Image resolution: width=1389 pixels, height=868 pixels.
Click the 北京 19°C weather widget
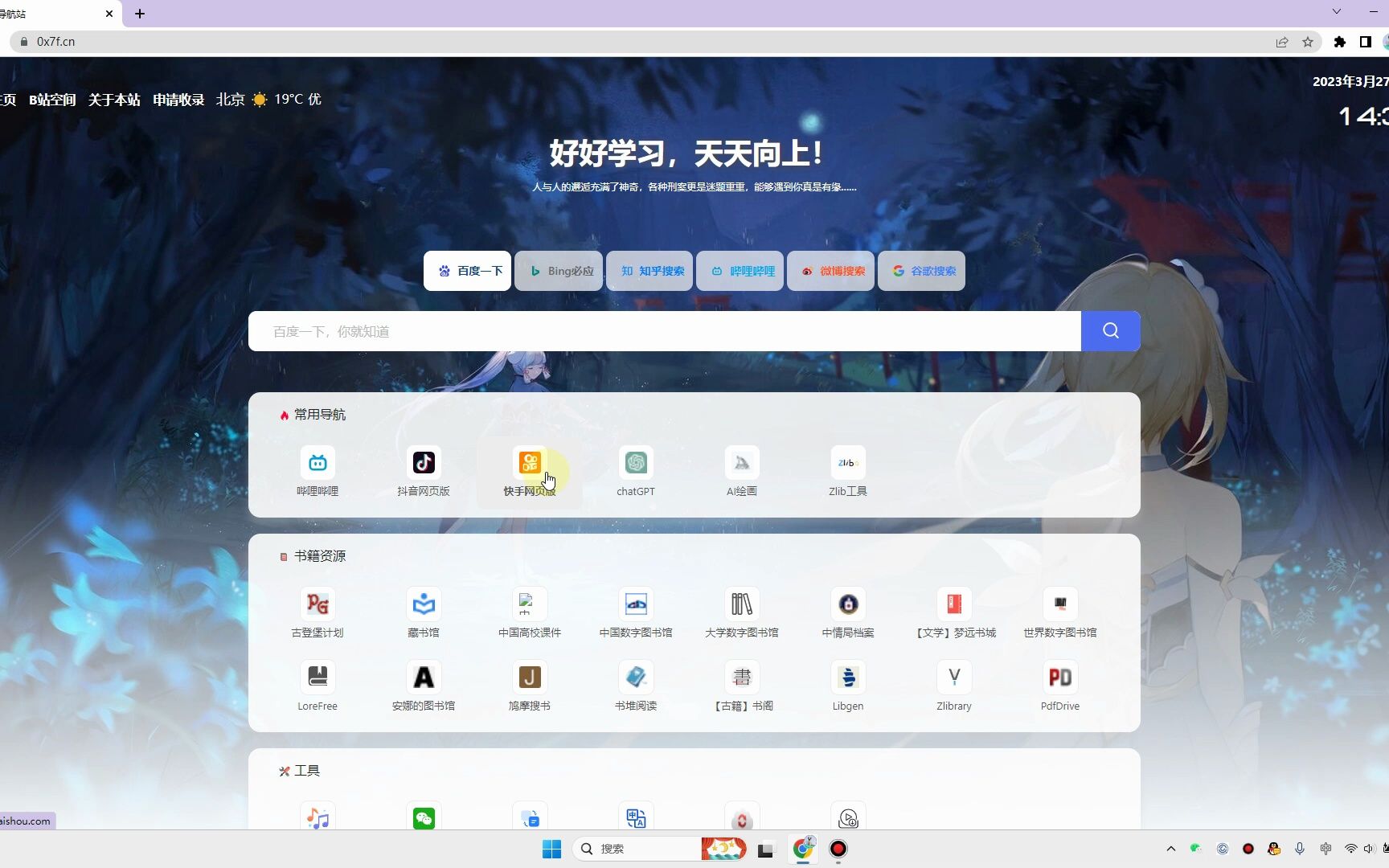tap(268, 100)
